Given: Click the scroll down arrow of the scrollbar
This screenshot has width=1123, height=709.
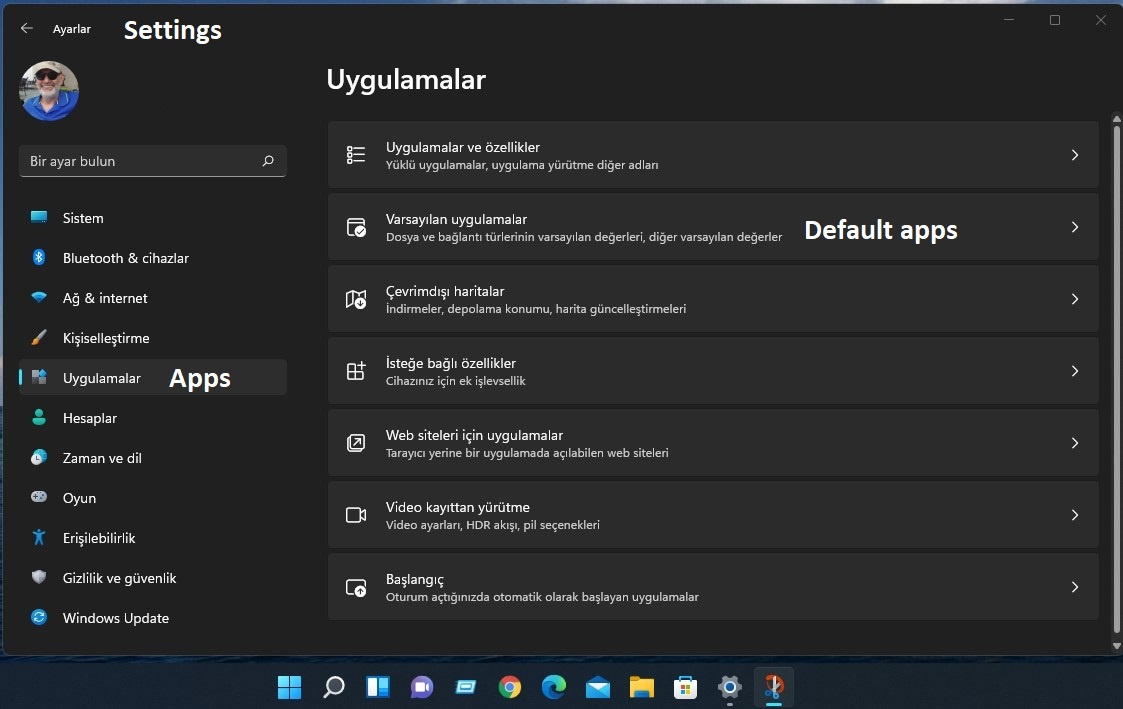Looking at the screenshot, I should [1116, 645].
